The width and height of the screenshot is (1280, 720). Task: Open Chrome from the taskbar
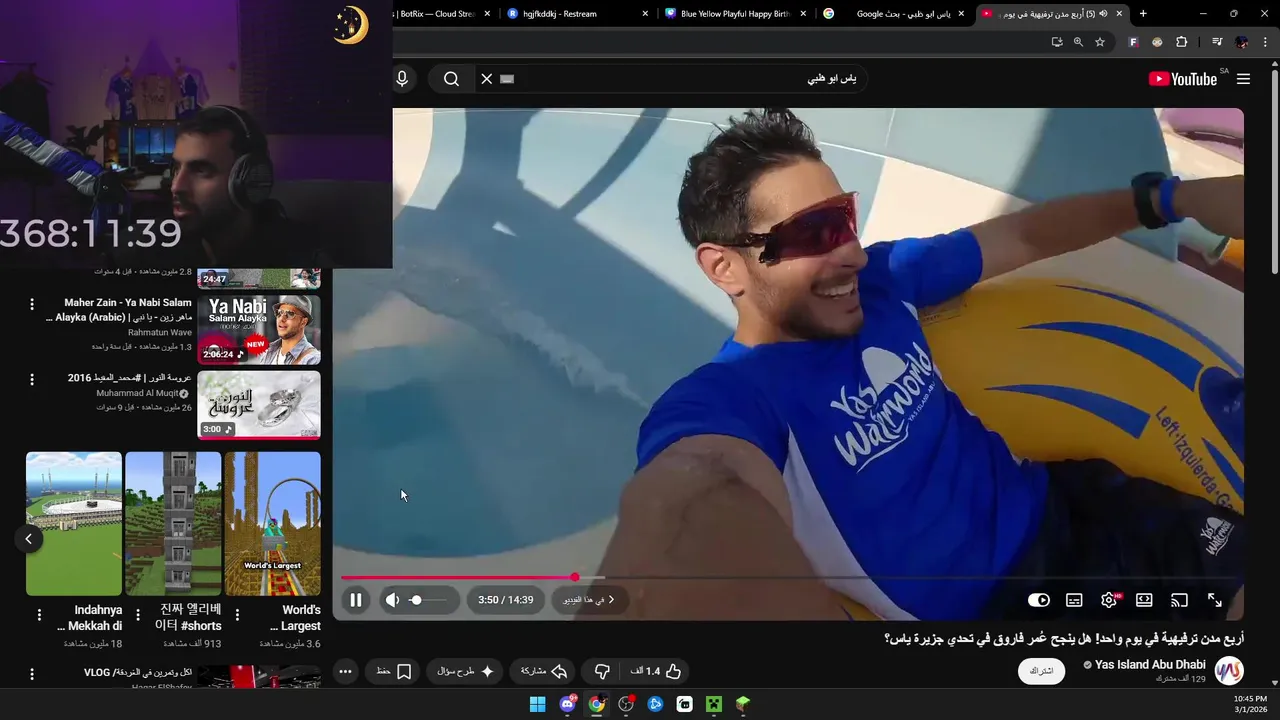coord(597,704)
